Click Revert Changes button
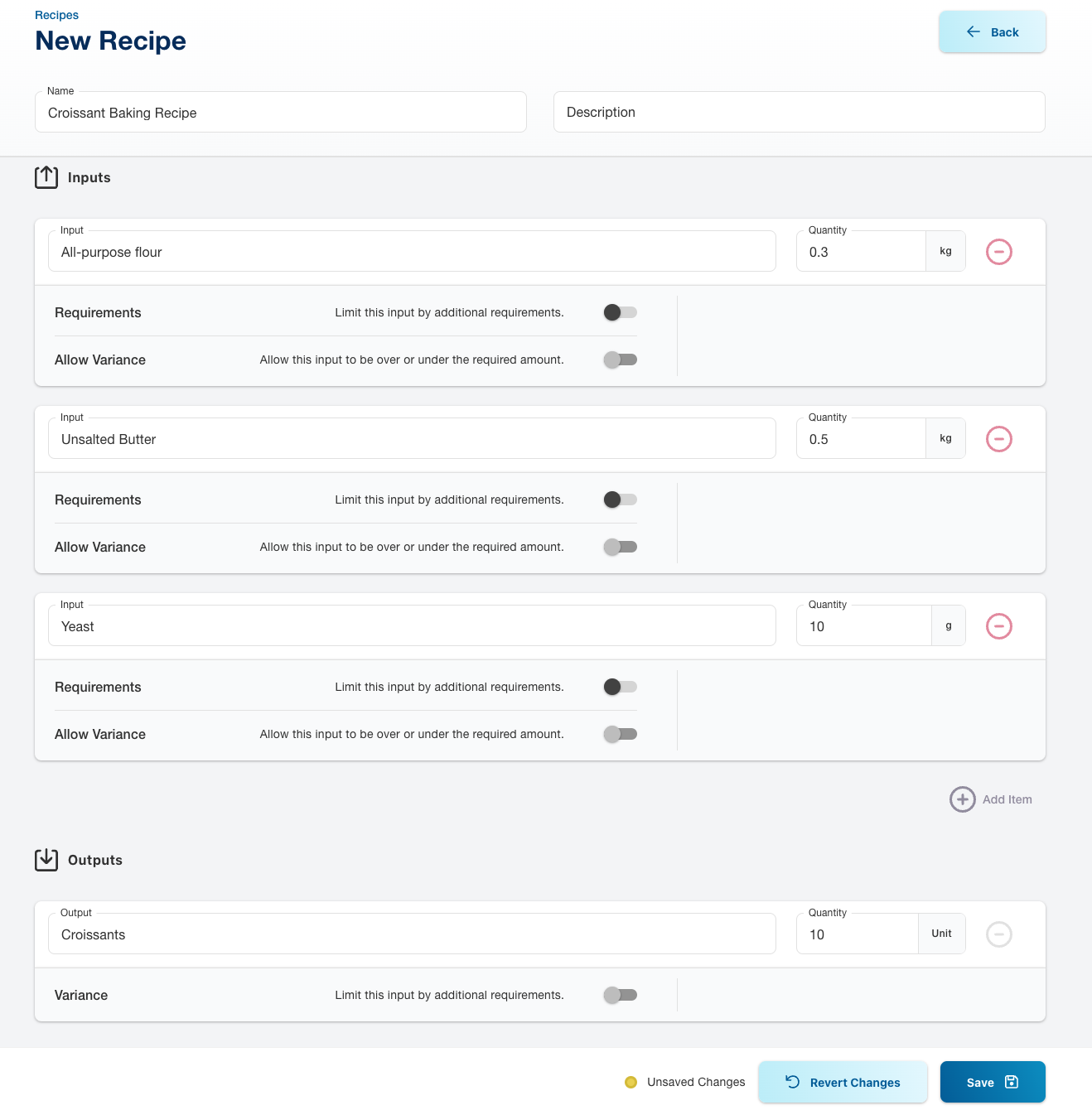 [x=842, y=1082]
